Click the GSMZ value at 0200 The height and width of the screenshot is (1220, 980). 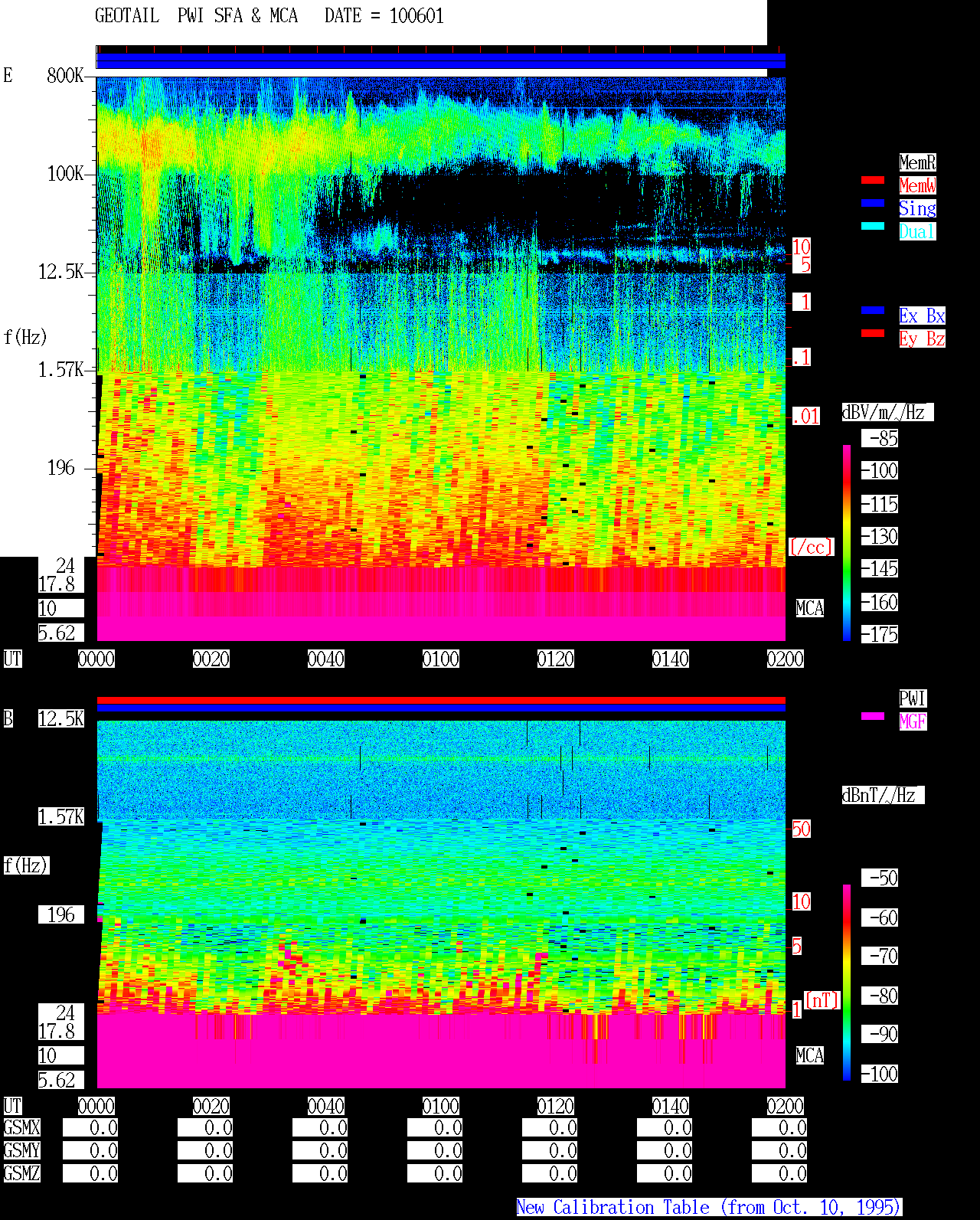(779, 1173)
